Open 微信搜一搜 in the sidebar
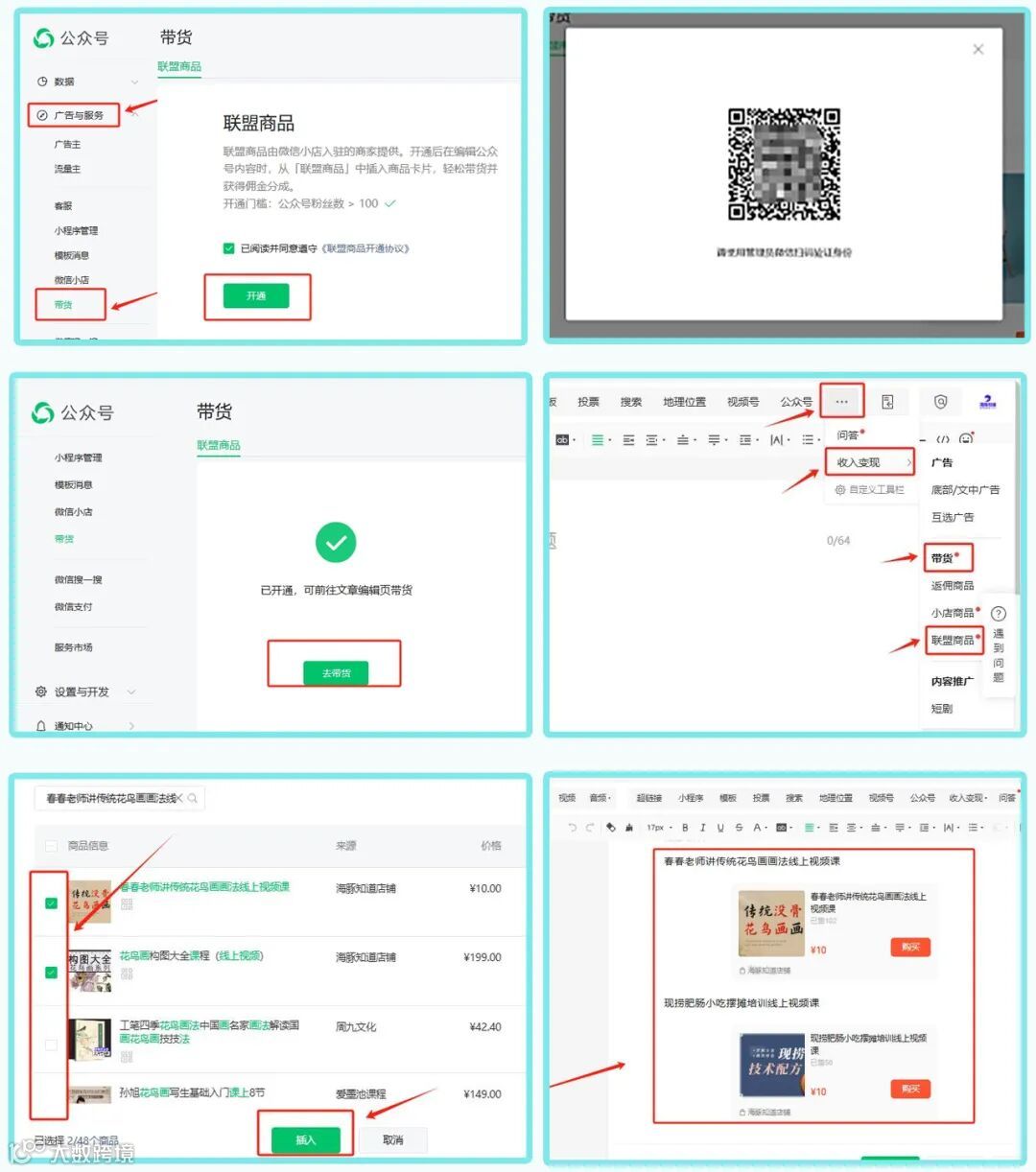 click(x=78, y=579)
